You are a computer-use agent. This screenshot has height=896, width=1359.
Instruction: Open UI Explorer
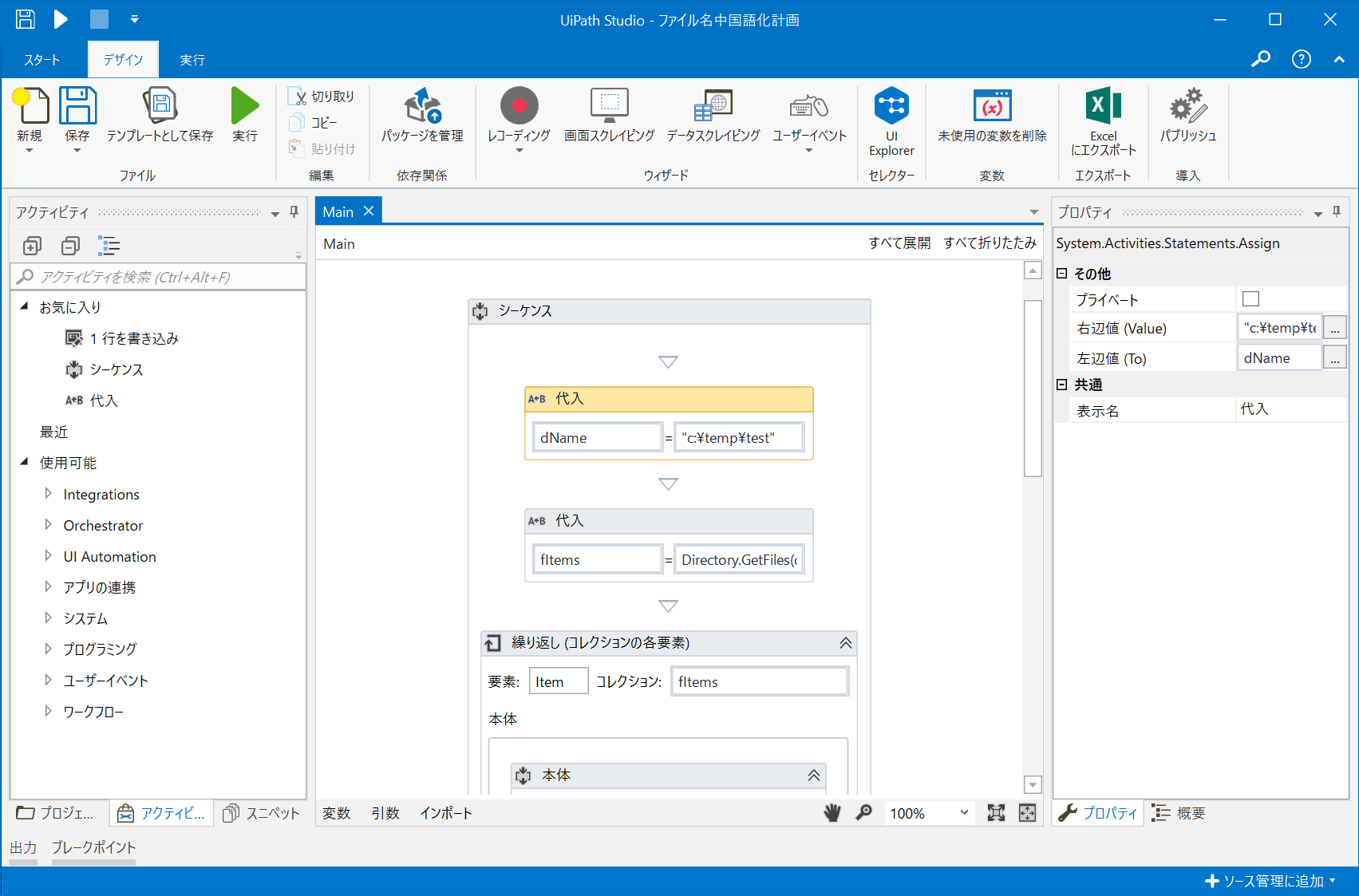pos(891,106)
